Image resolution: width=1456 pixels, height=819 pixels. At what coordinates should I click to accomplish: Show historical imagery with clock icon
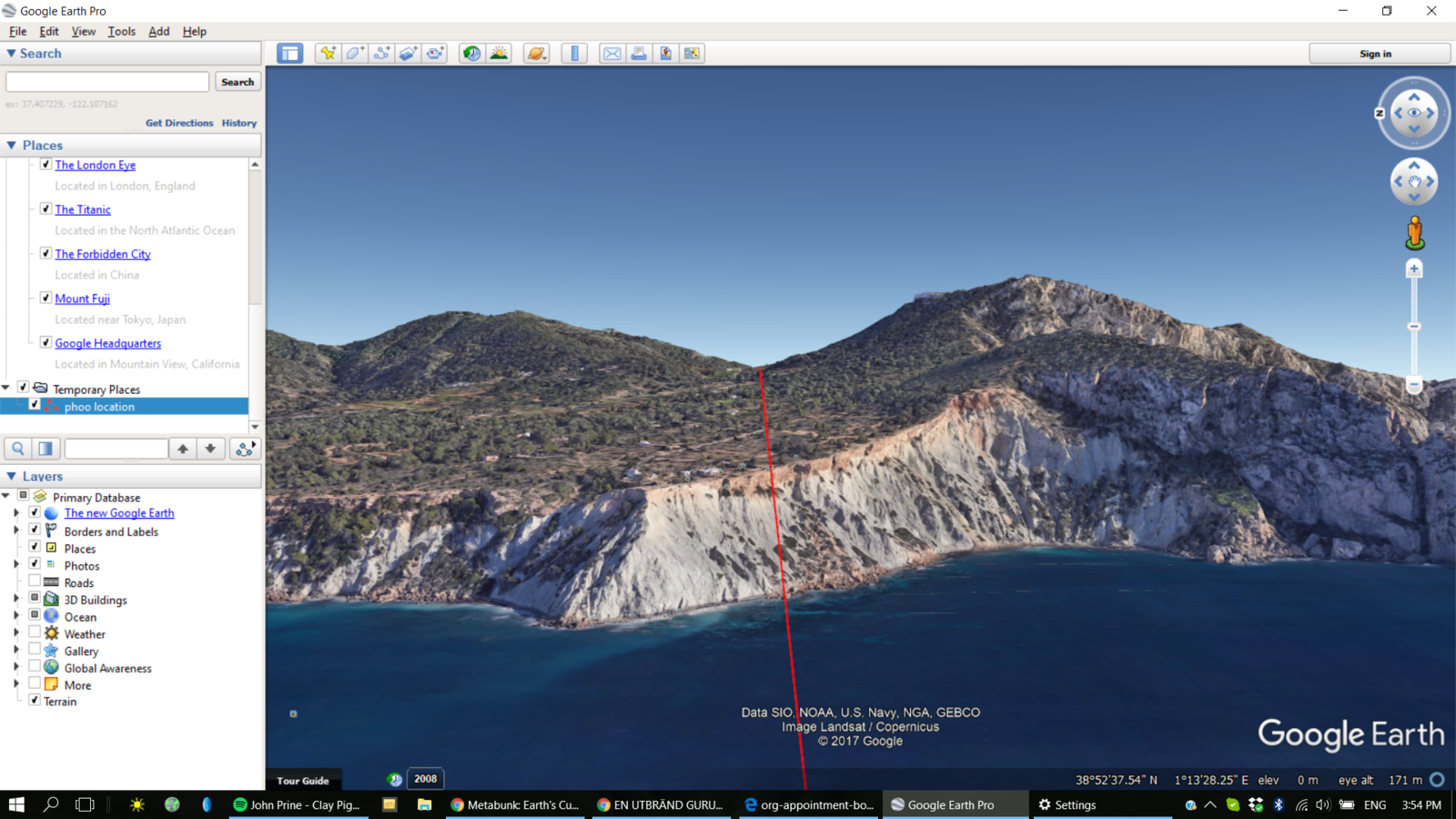pos(471,54)
